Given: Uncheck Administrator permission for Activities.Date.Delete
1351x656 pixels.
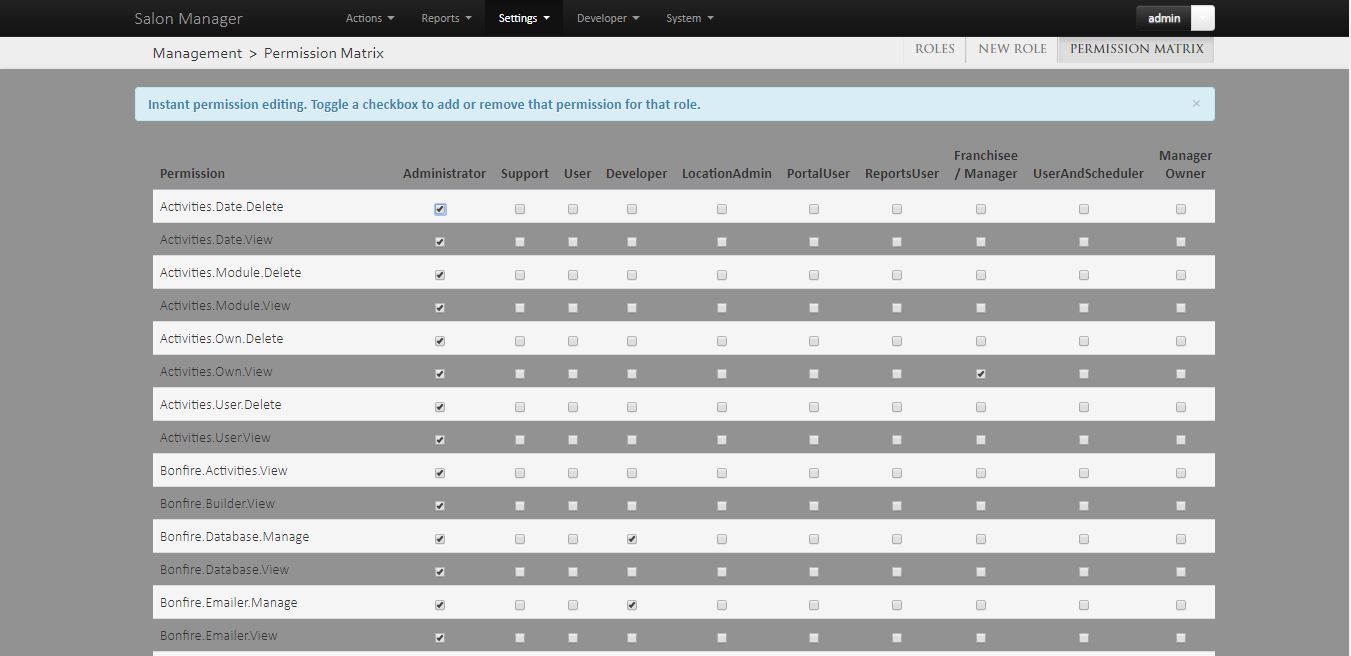Looking at the screenshot, I should 440,208.
